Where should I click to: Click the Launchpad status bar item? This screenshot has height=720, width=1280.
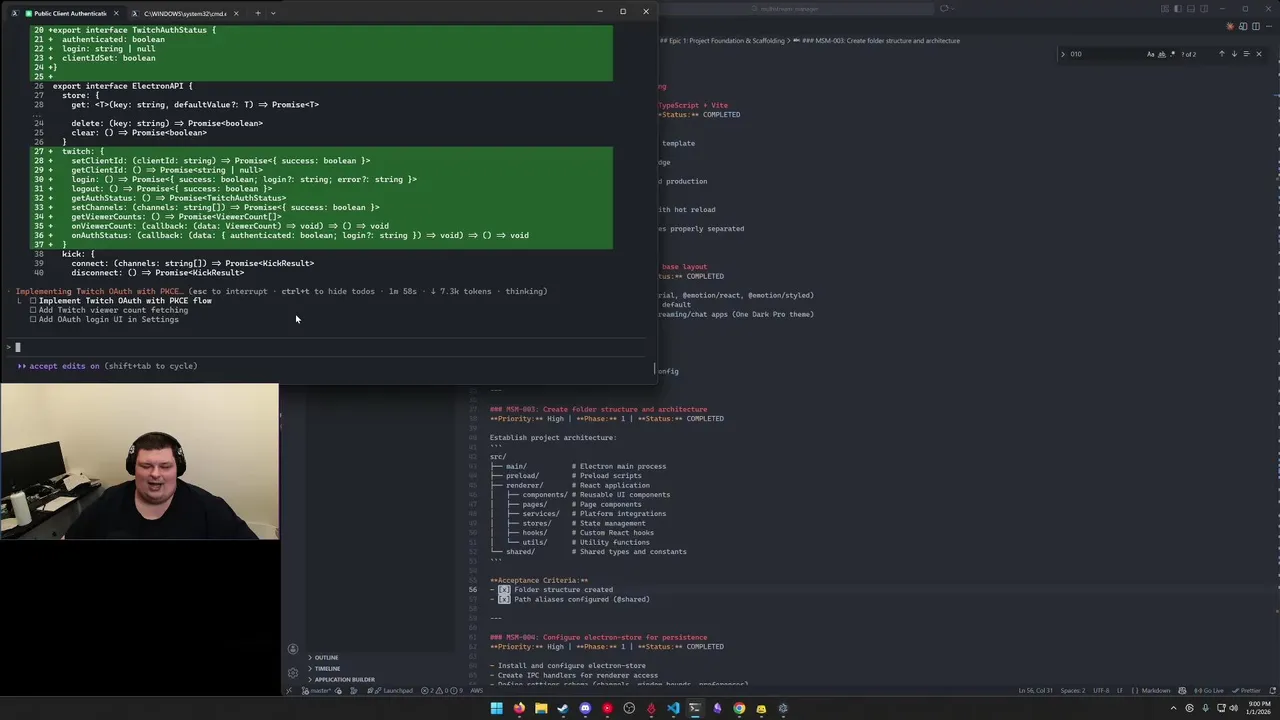click(x=392, y=691)
